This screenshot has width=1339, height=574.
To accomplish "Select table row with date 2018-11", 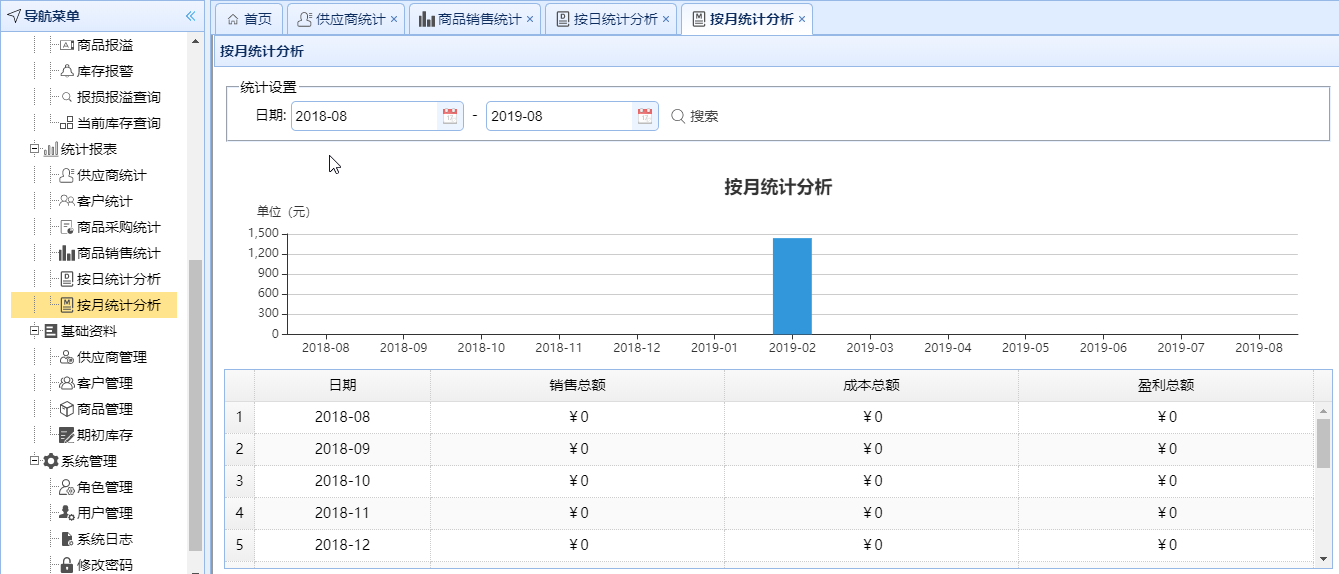I will (769, 513).
